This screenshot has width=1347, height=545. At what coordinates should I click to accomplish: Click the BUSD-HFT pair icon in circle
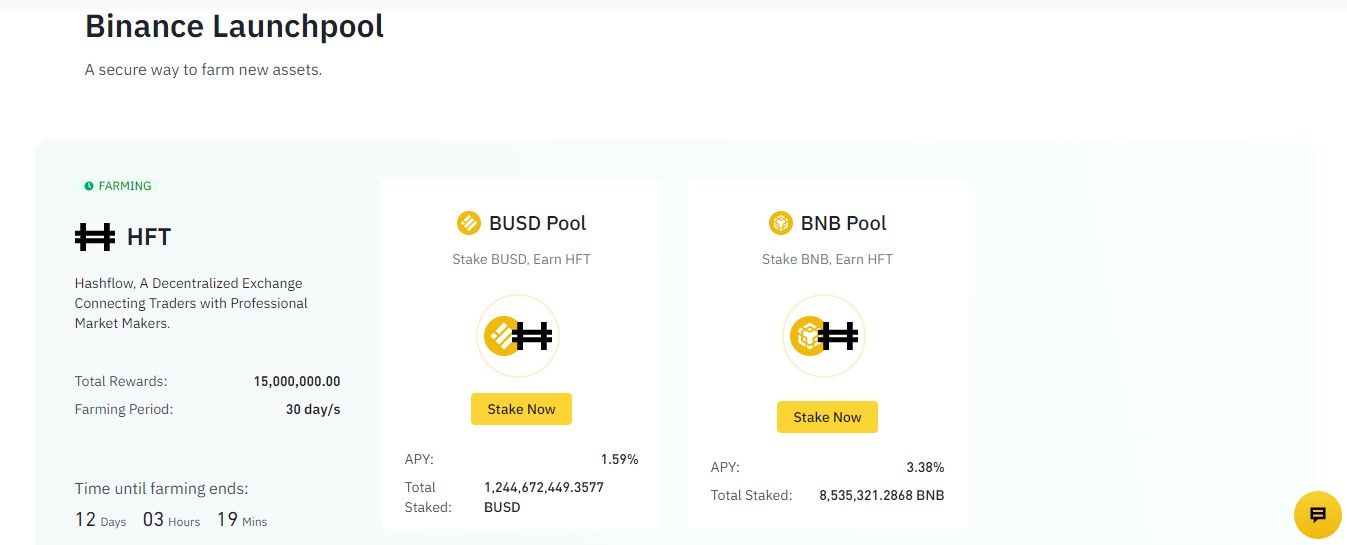(x=517, y=336)
